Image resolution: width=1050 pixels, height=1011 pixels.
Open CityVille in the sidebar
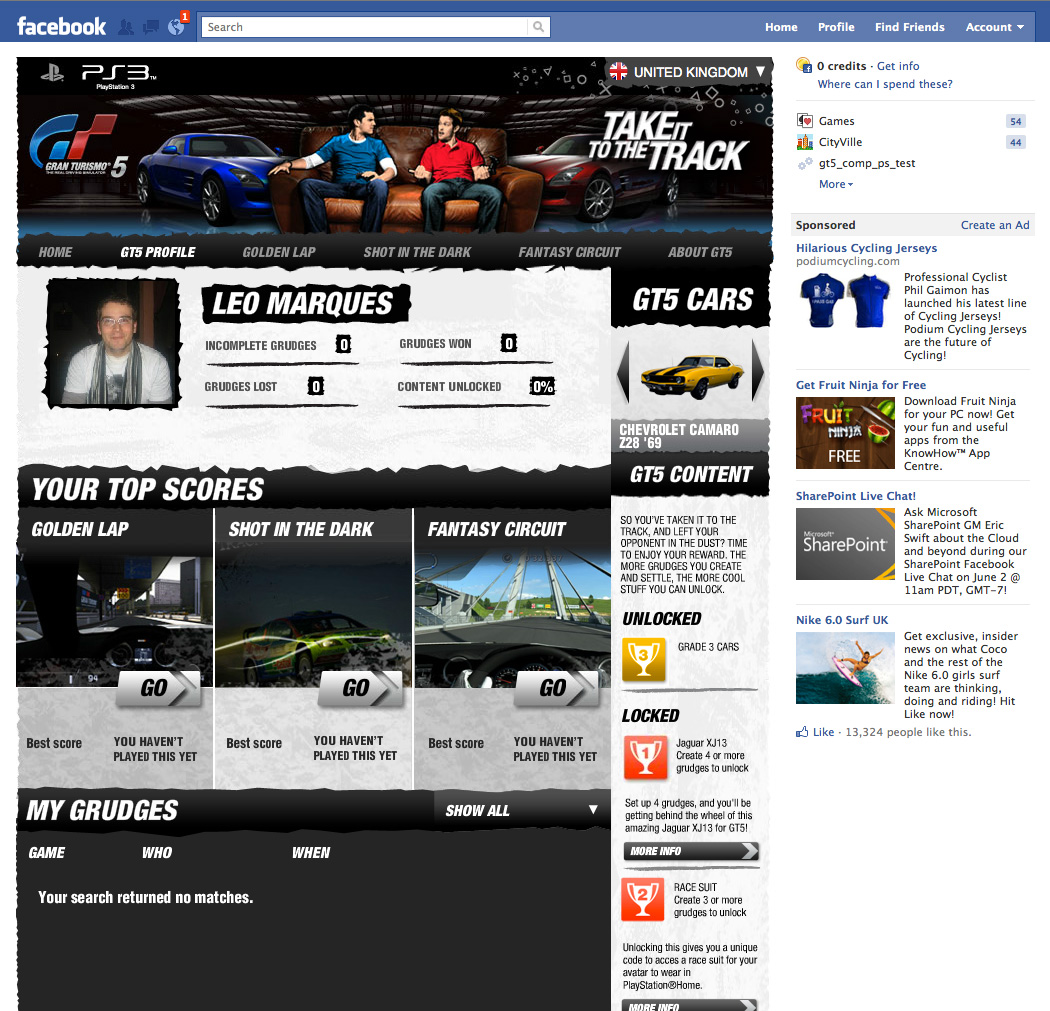(x=840, y=142)
